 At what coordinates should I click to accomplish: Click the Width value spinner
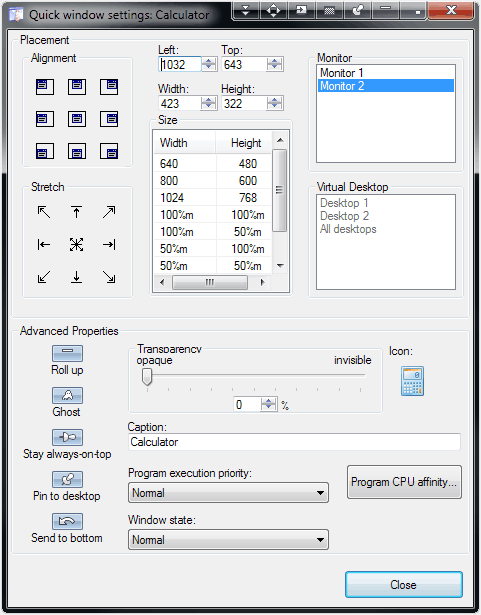(x=209, y=104)
